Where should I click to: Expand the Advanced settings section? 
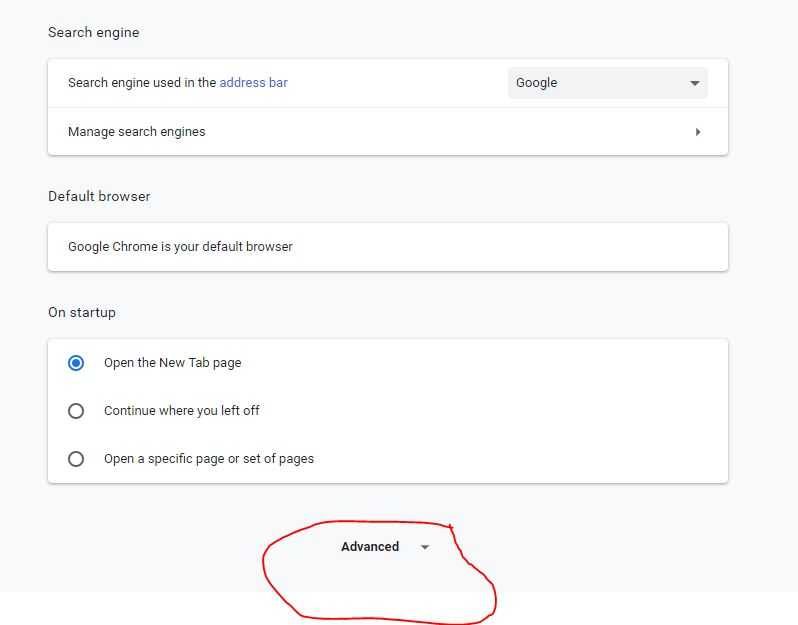370,547
